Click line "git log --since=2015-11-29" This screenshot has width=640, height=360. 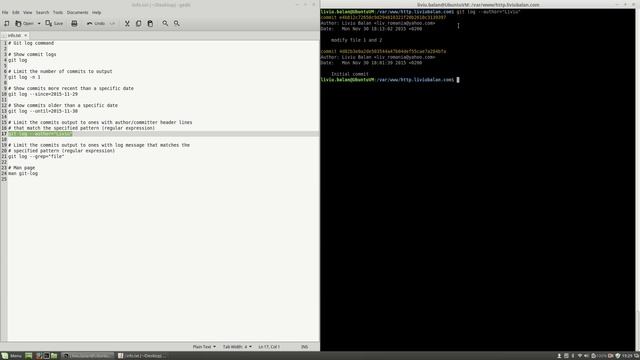[x=43, y=94]
